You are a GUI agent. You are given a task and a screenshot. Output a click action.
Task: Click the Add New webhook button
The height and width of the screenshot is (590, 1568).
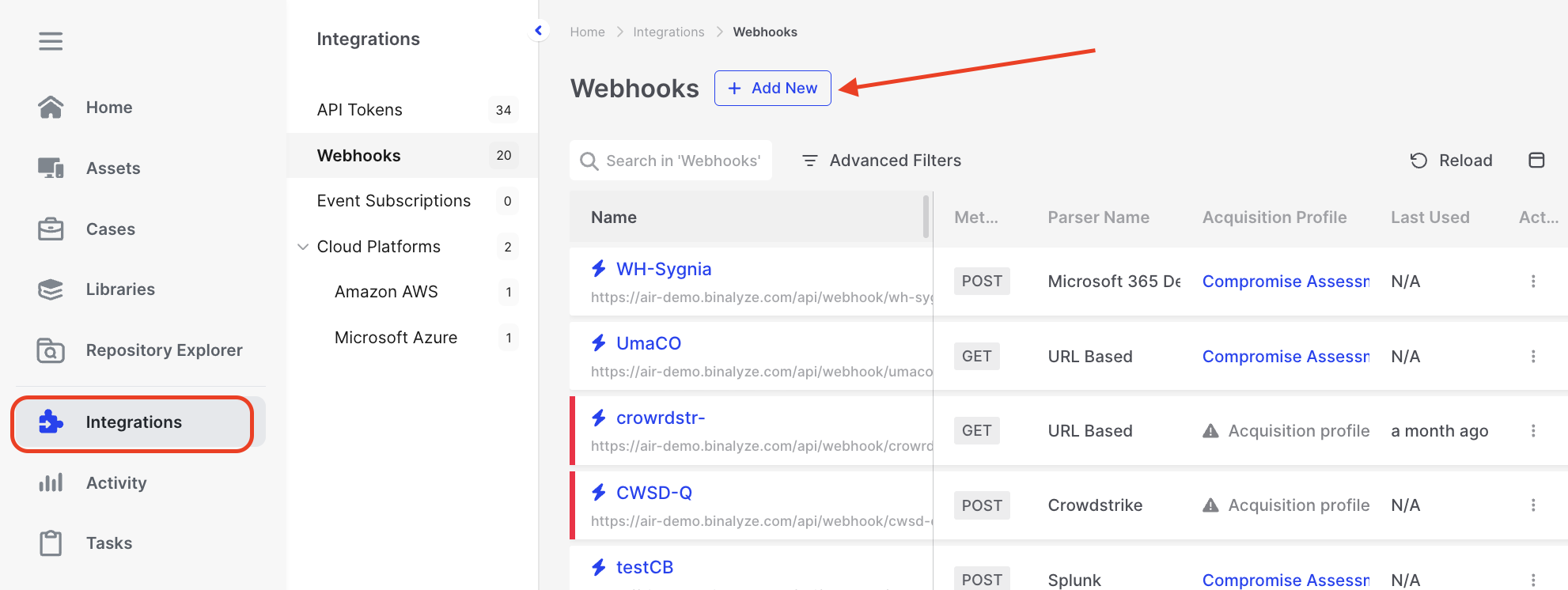772,88
